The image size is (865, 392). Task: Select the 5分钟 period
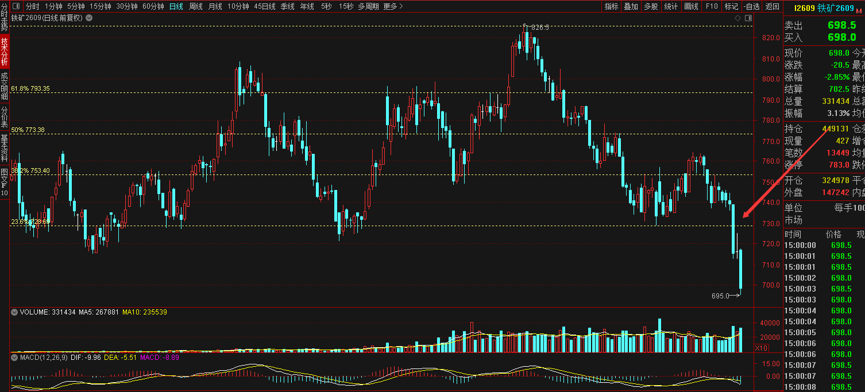[76, 7]
